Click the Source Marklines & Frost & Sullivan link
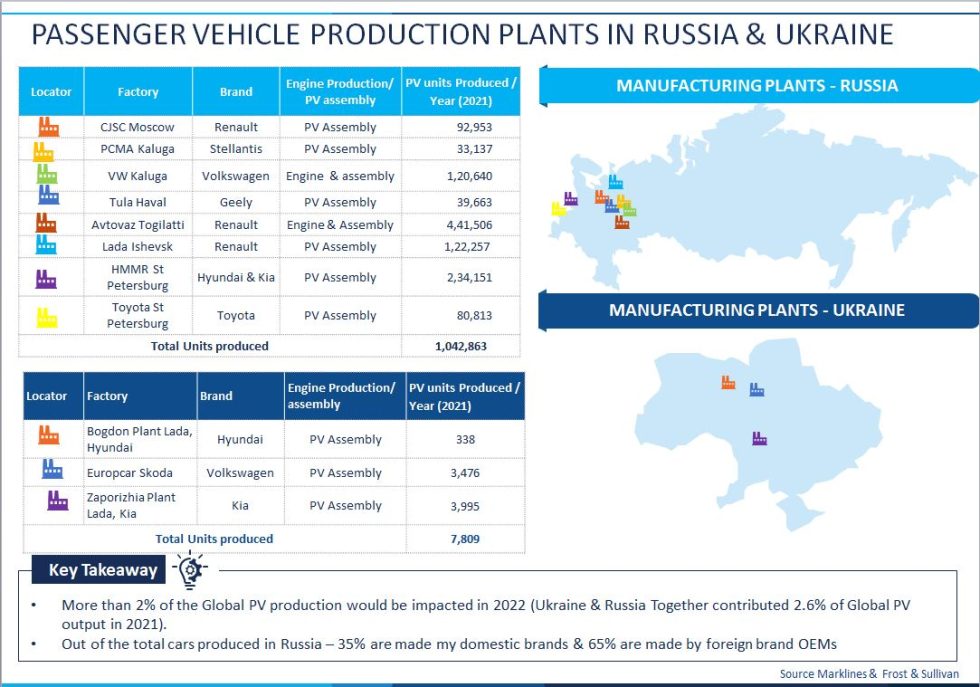980x687 pixels. (x=867, y=674)
